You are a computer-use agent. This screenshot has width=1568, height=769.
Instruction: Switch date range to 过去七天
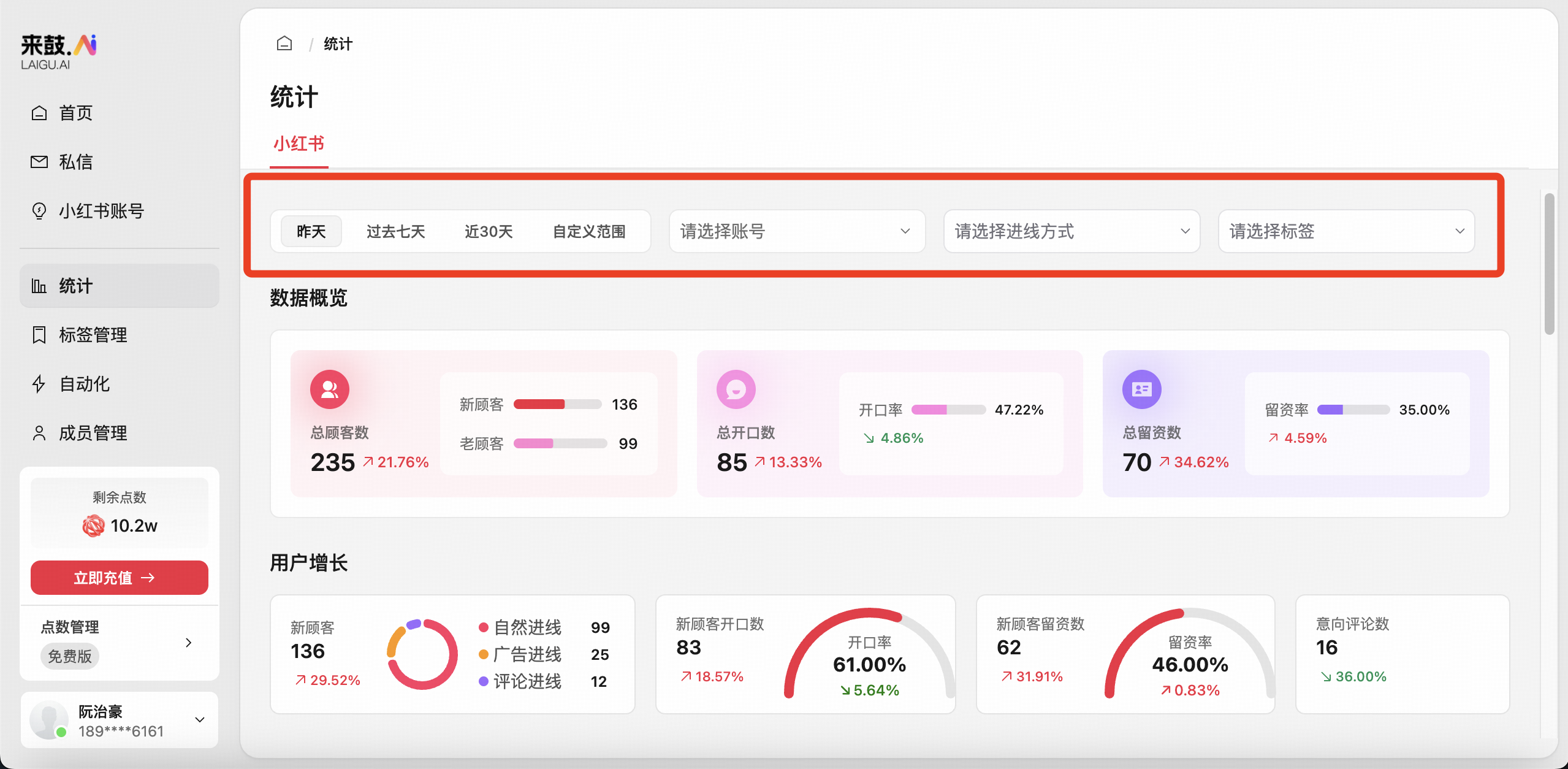(x=395, y=231)
